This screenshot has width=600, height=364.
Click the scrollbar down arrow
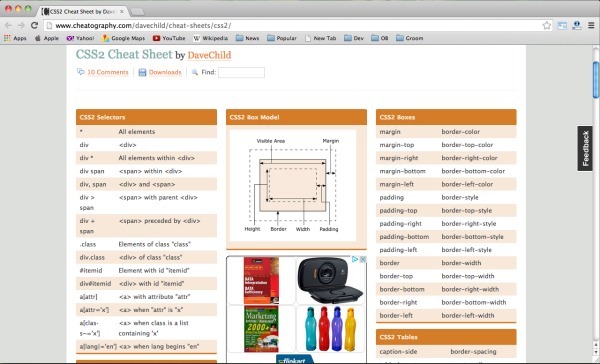tap(596, 352)
